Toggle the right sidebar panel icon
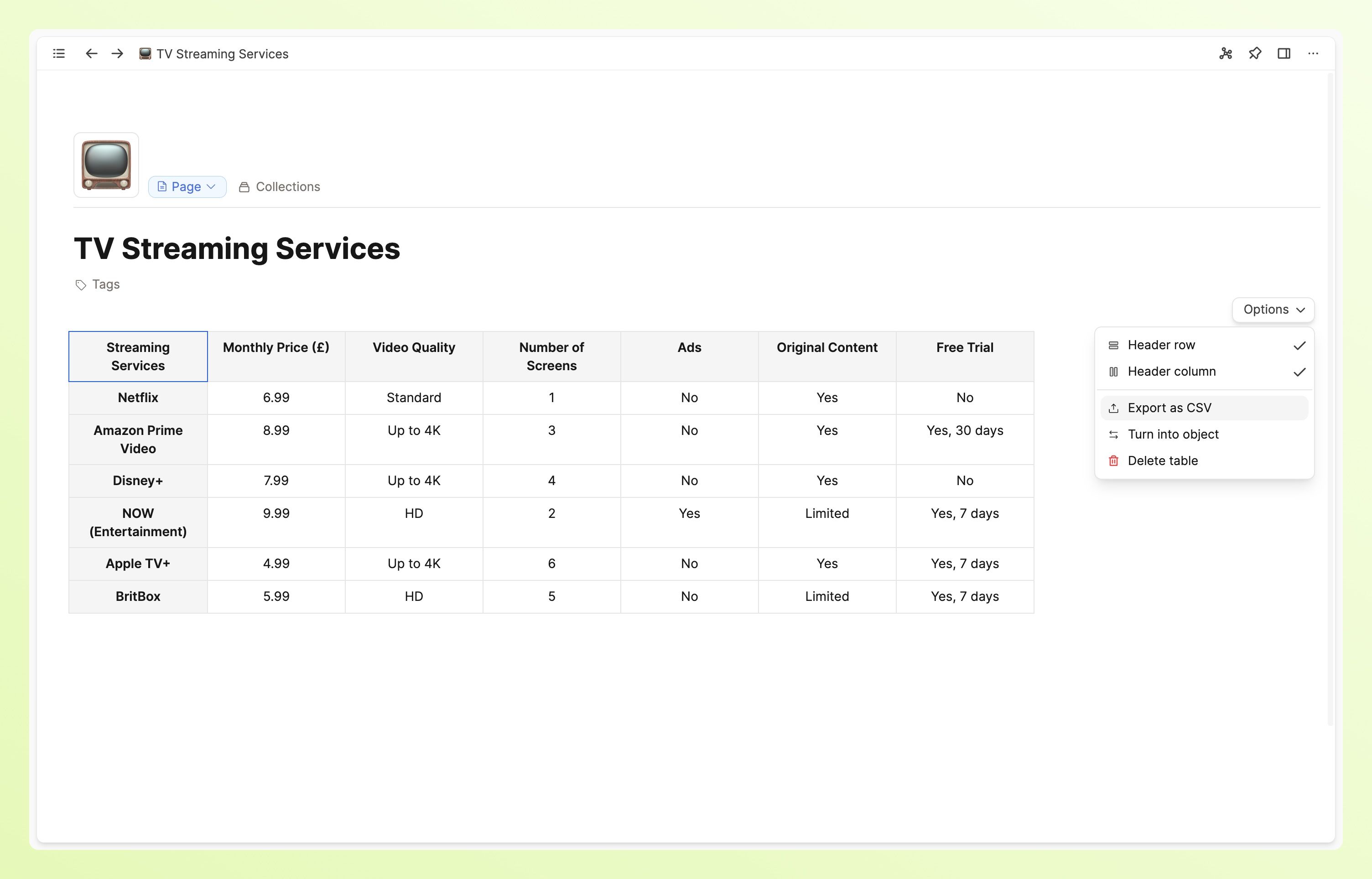The image size is (1372, 879). click(1284, 53)
